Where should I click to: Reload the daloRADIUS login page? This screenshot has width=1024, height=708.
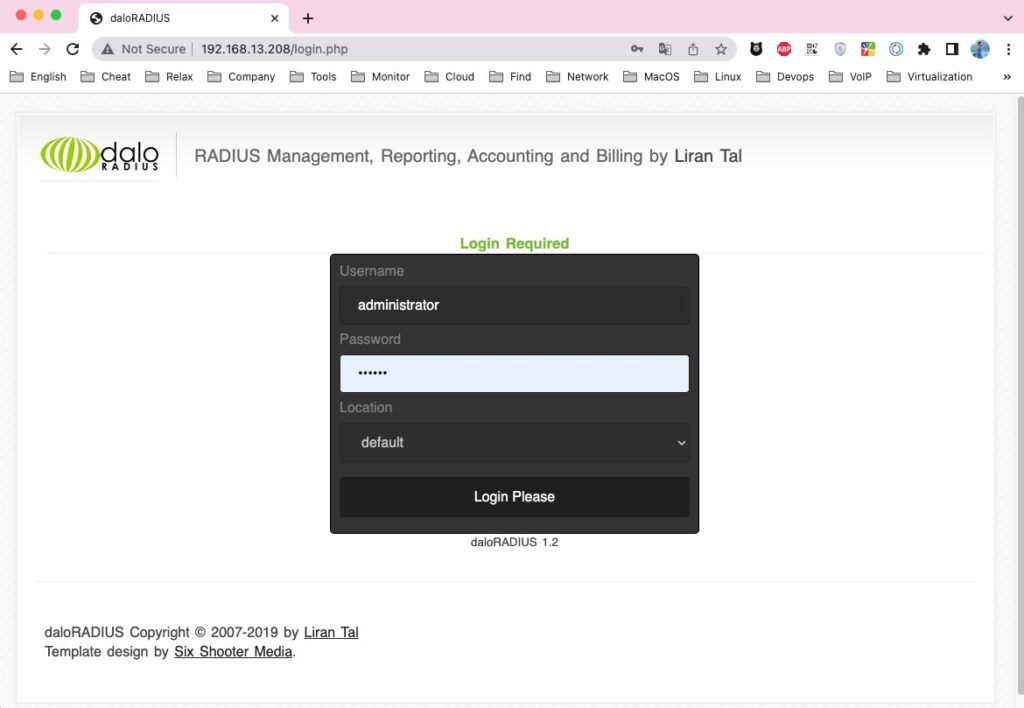point(72,49)
